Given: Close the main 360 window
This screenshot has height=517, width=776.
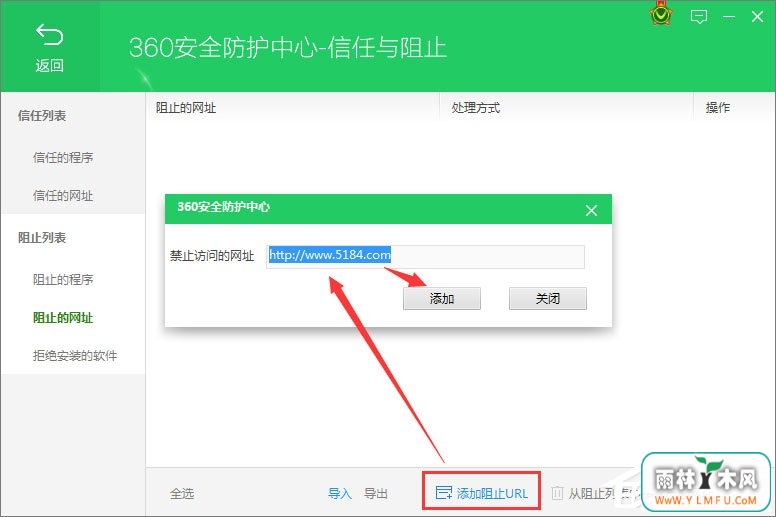Looking at the screenshot, I should coord(757,17).
